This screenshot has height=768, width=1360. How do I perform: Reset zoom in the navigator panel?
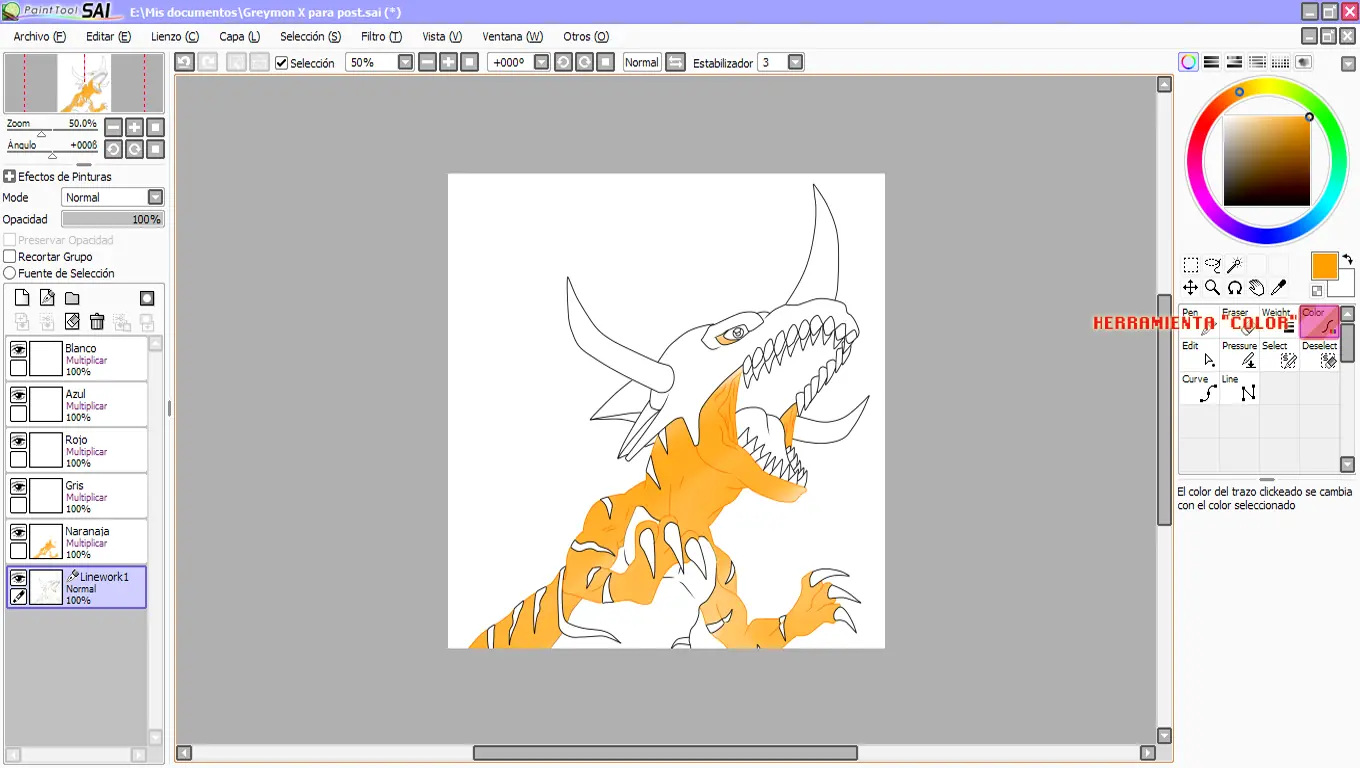click(x=155, y=127)
